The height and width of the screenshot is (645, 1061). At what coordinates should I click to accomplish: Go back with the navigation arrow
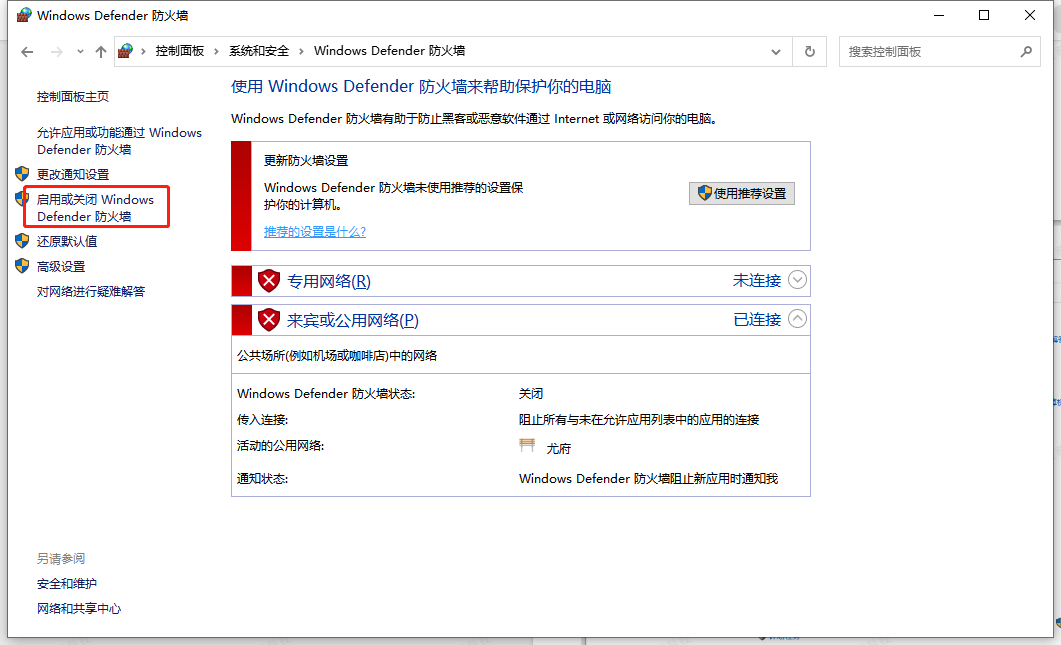point(27,51)
